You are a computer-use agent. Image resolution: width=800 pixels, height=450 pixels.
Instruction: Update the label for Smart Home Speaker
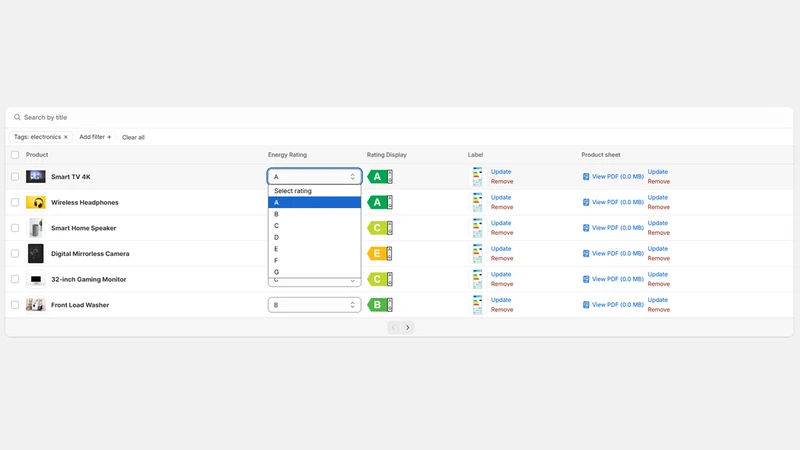501,223
